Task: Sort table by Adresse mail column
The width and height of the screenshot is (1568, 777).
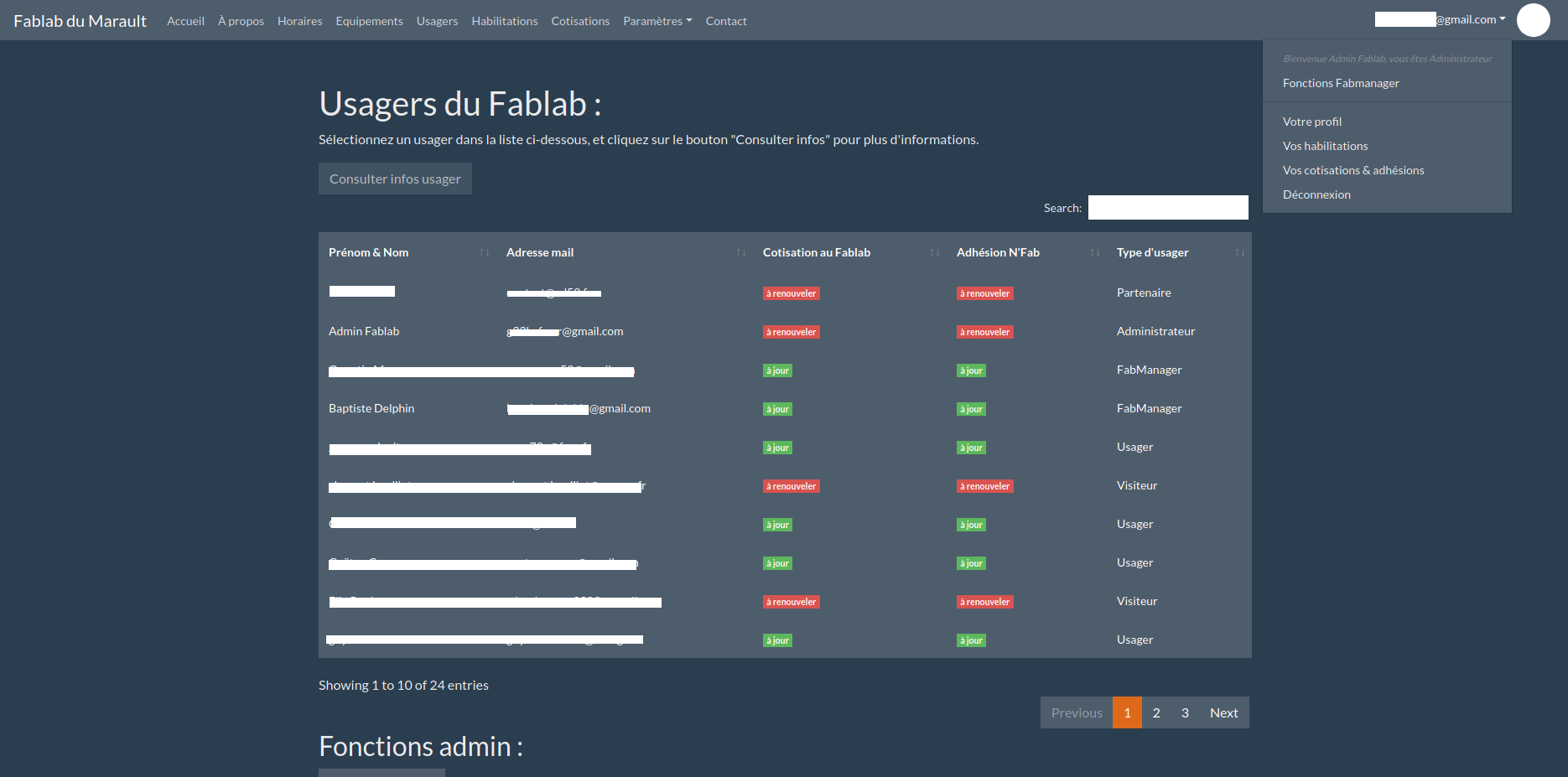Action: point(625,252)
